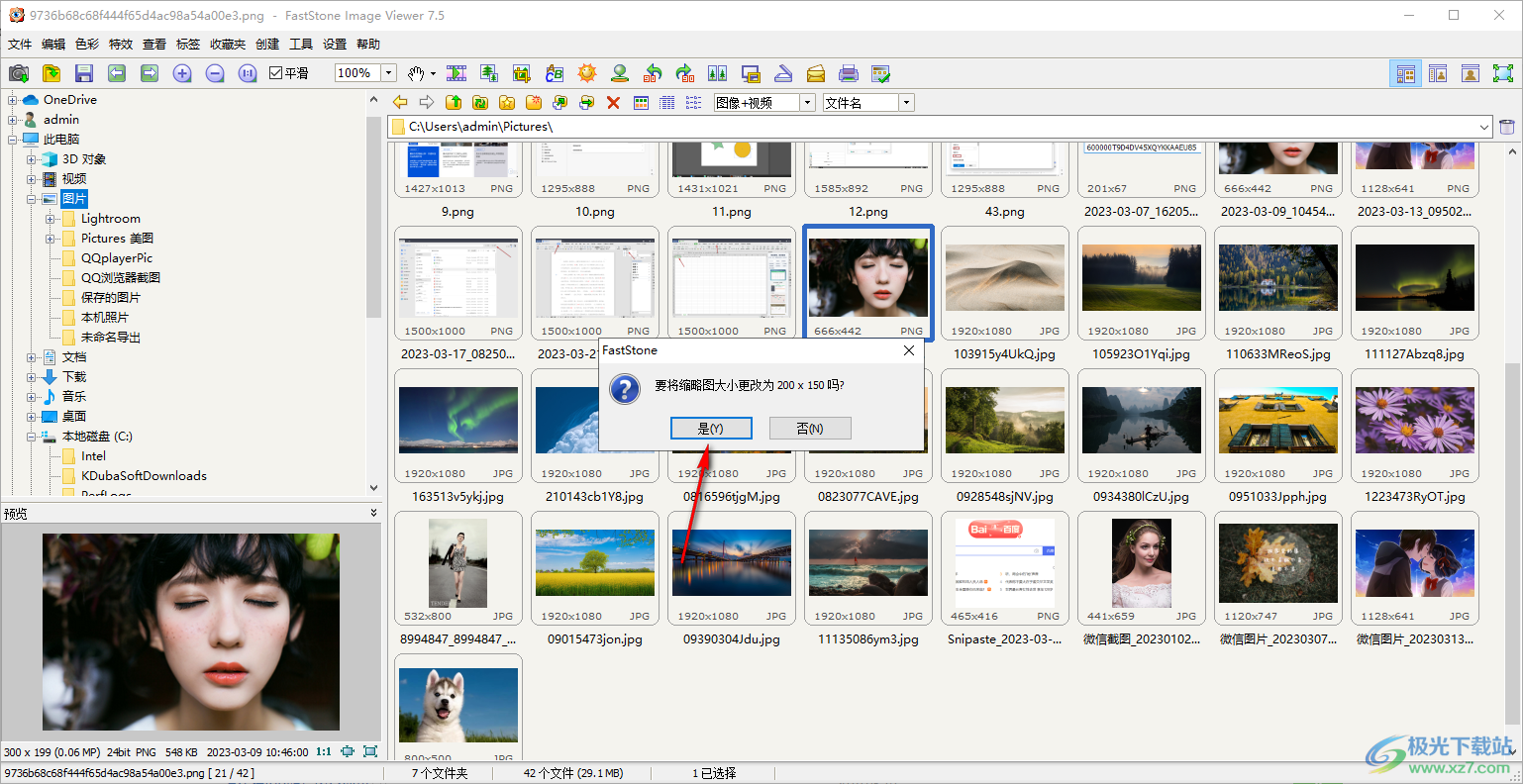
Task: Toggle full screen button at top right
Action: click(1503, 73)
